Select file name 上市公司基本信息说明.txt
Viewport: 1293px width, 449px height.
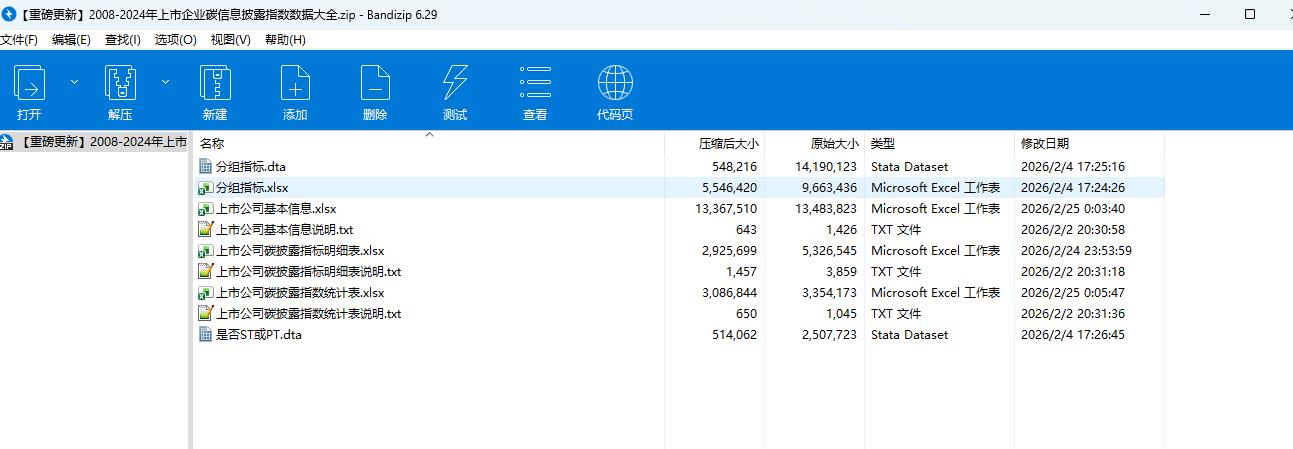tap(285, 230)
